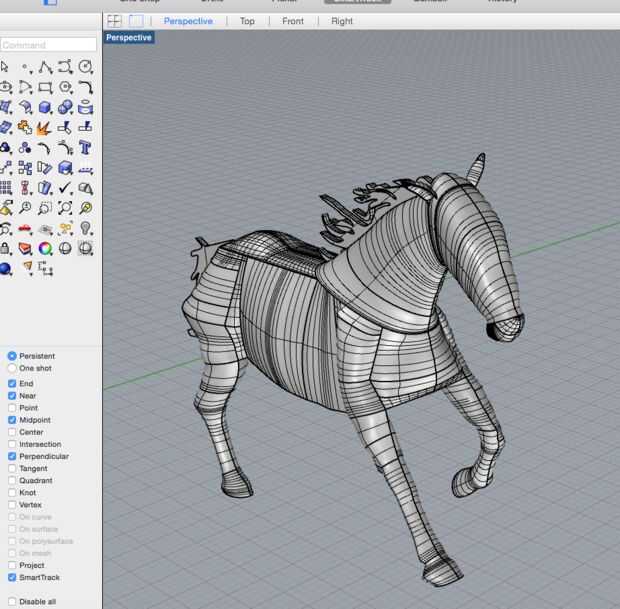The image size is (620, 609).
Task: Activate the Explode tool icon
Action: pos(46,127)
